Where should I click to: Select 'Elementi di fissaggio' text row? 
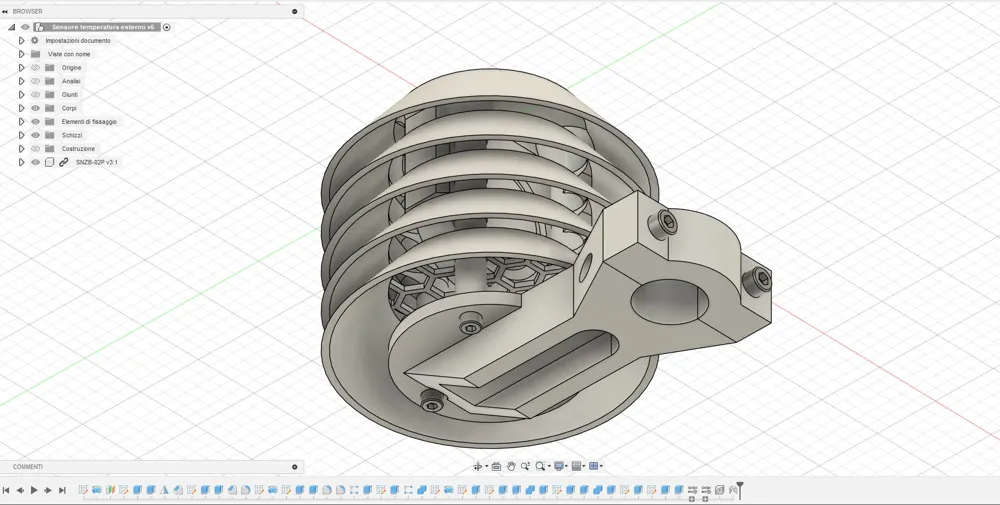coord(89,122)
